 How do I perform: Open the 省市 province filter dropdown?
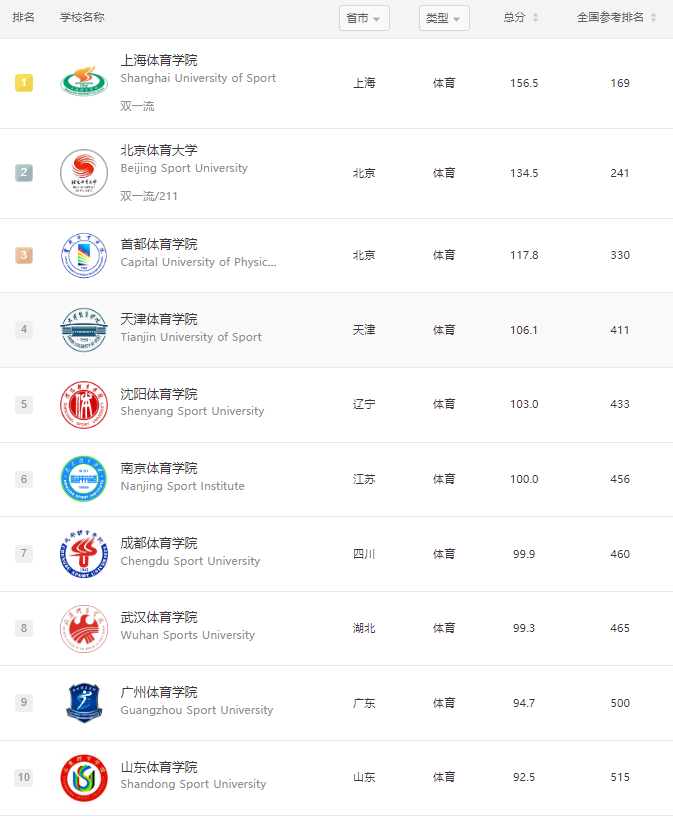364,18
